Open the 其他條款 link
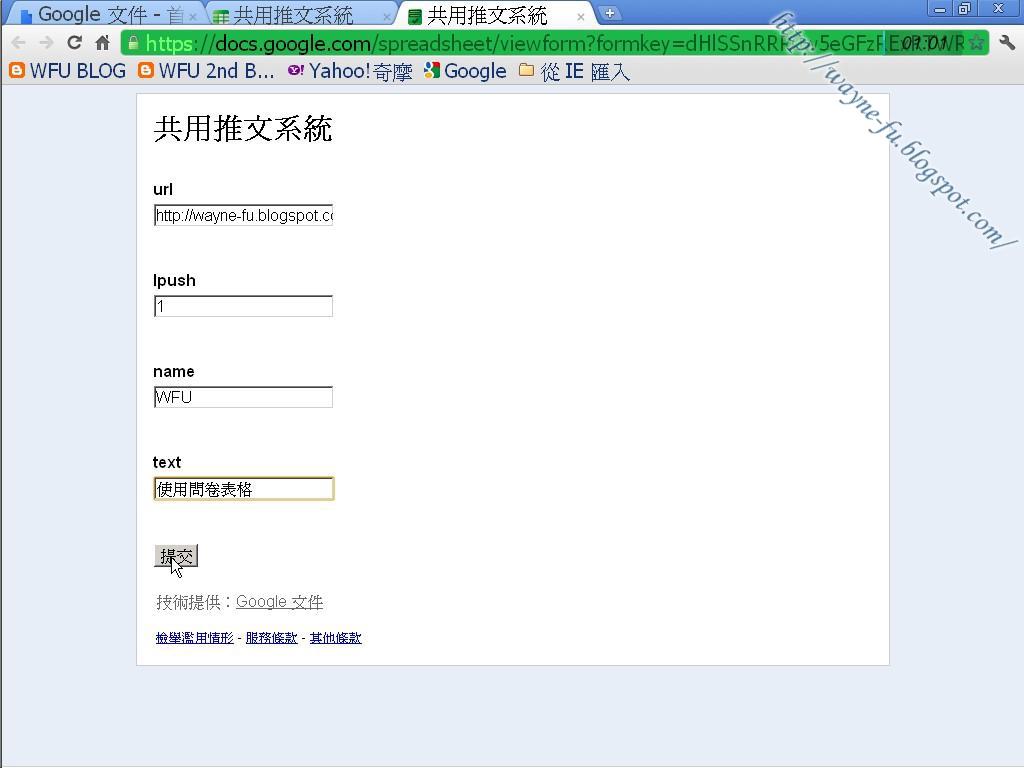 pyautogui.click(x=336, y=637)
